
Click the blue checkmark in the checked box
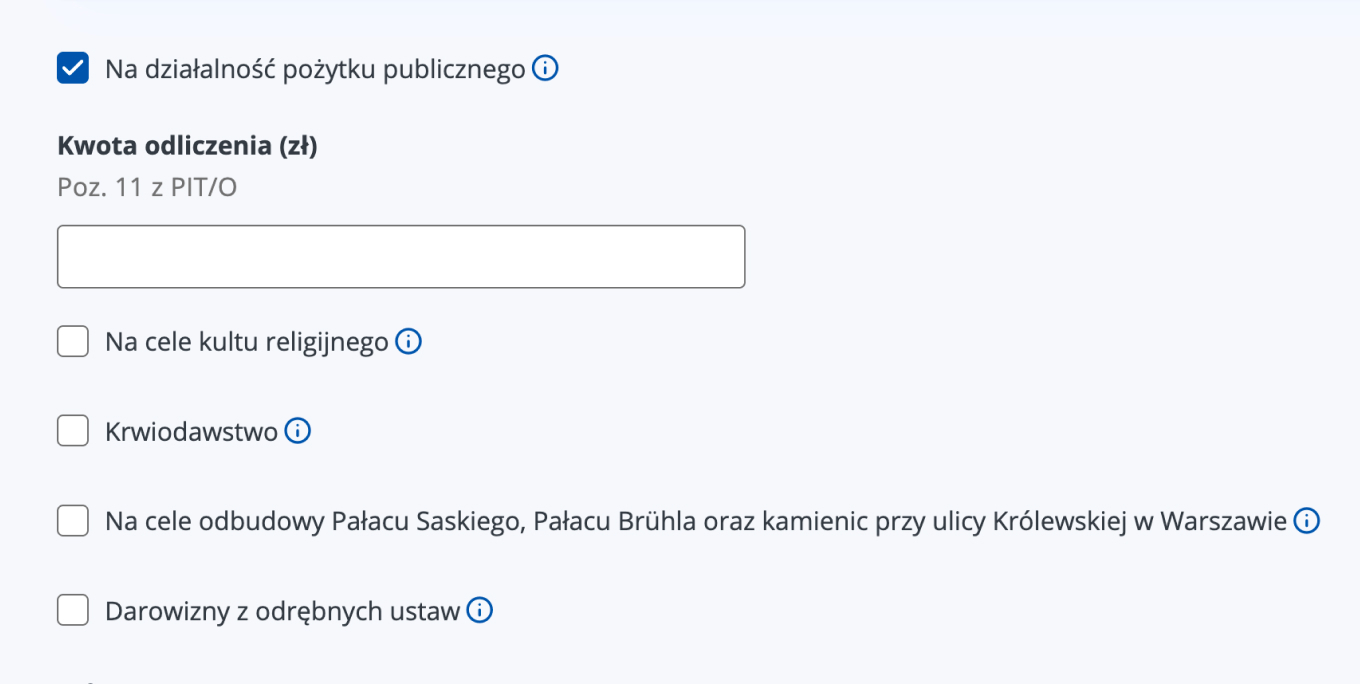tap(73, 69)
